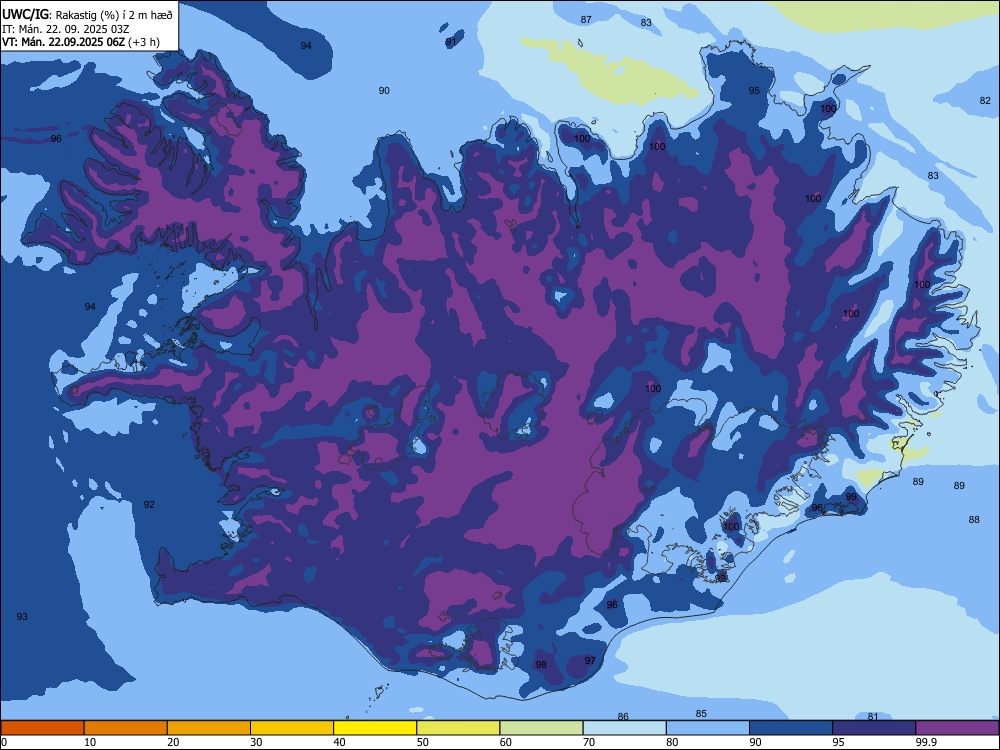The width and height of the screenshot is (1000, 750).
Task: Click the '99.9' legend tick label
Action: [925, 742]
